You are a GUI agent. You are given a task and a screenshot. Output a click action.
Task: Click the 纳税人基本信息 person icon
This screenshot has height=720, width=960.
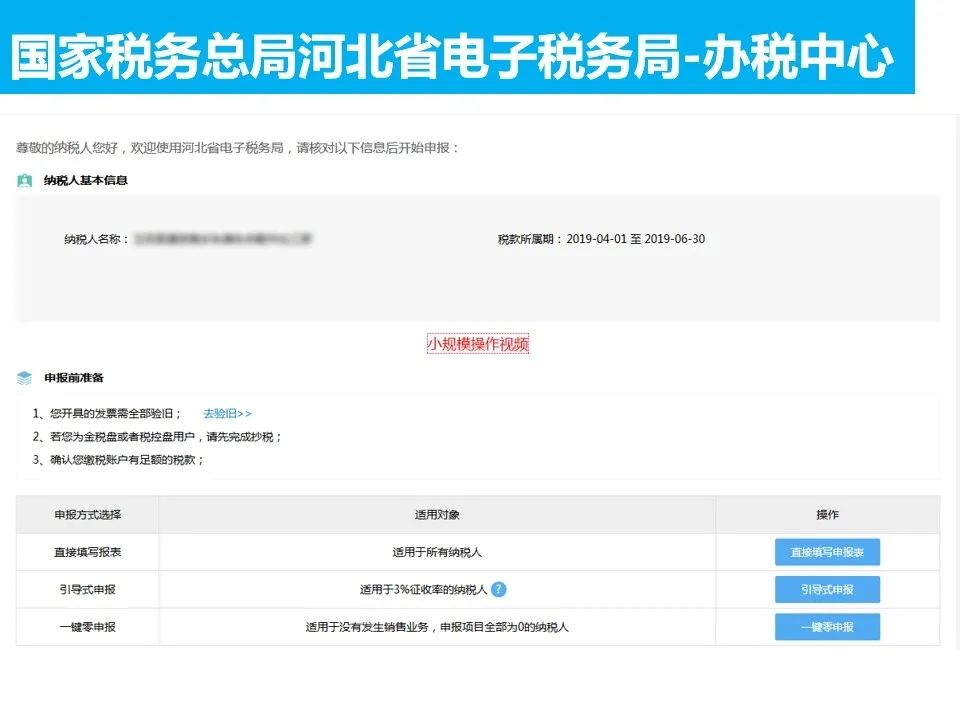click(24, 181)
